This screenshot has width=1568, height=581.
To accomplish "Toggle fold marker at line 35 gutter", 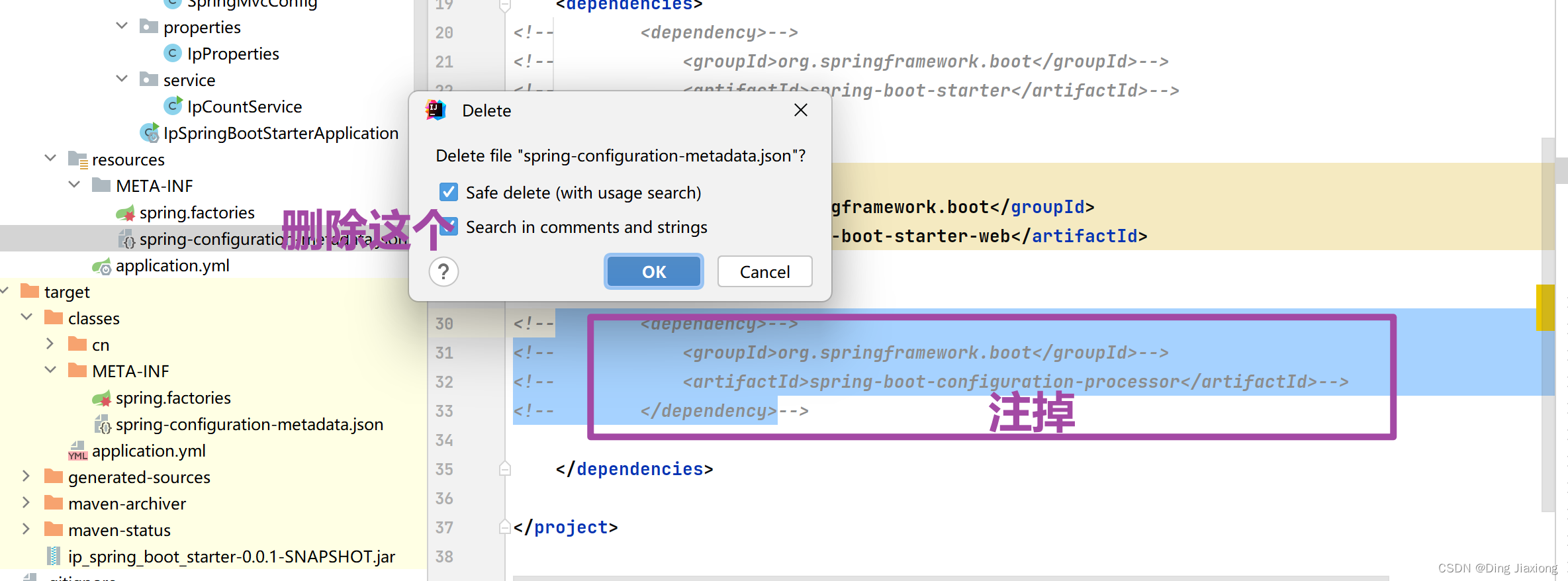I will (x=505, y=469).
